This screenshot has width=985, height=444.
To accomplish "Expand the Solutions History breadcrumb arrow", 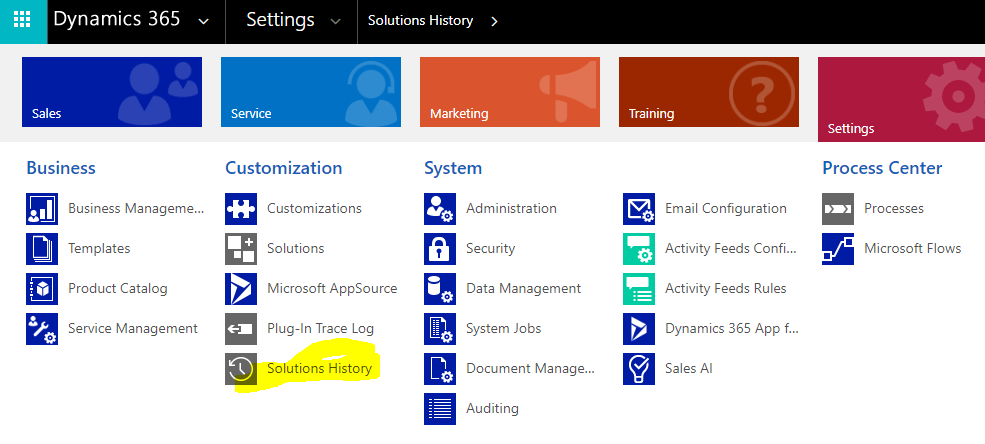I will [x=494, y=21].
